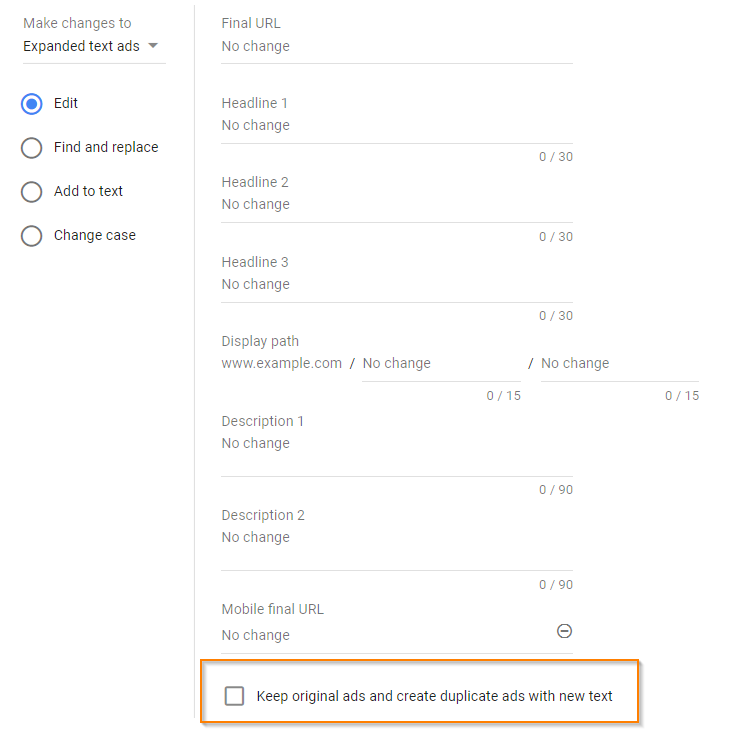741x729 pixels.
Task: Remove the Mobile final URL field icon
Action: point(564,631)
